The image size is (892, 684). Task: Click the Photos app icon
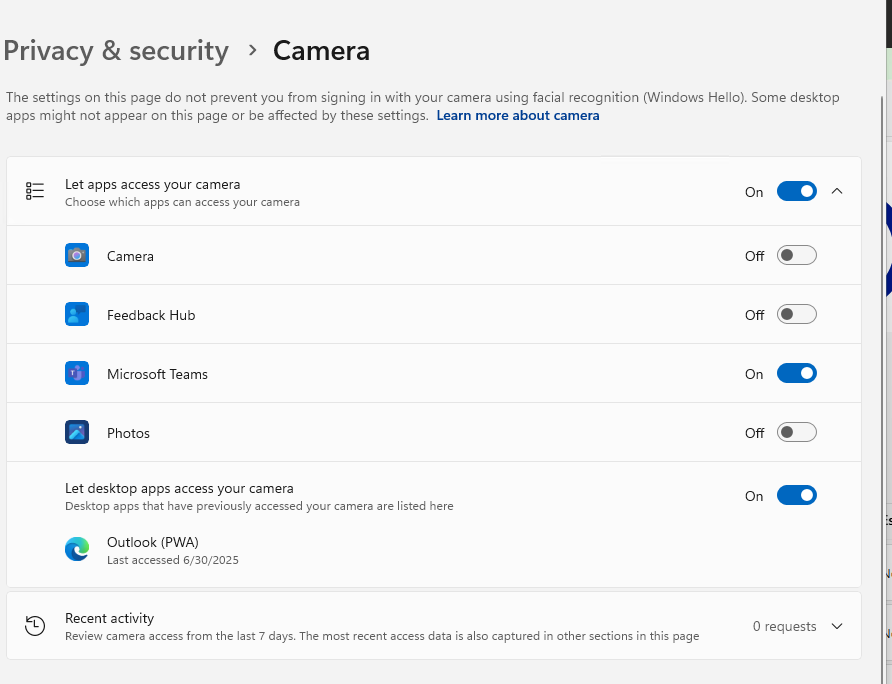click(77, 432)
